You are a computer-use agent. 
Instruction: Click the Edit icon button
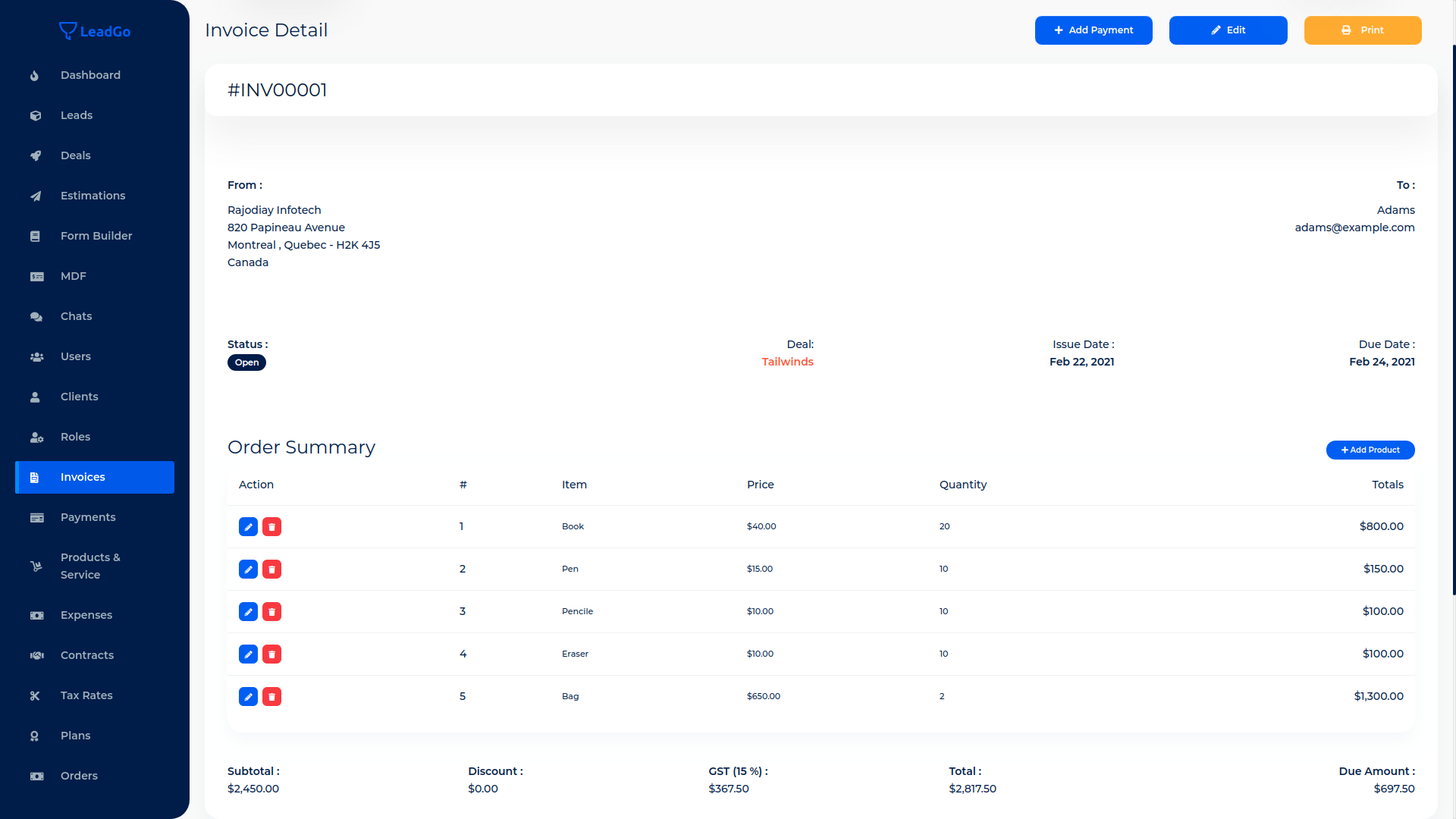1228,30
